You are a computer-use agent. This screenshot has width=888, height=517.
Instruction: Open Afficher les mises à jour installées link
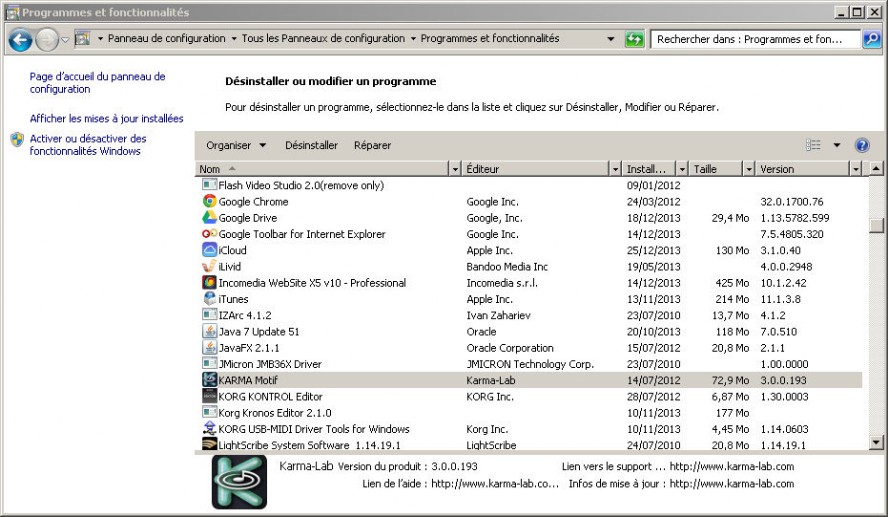click(106, 118)
